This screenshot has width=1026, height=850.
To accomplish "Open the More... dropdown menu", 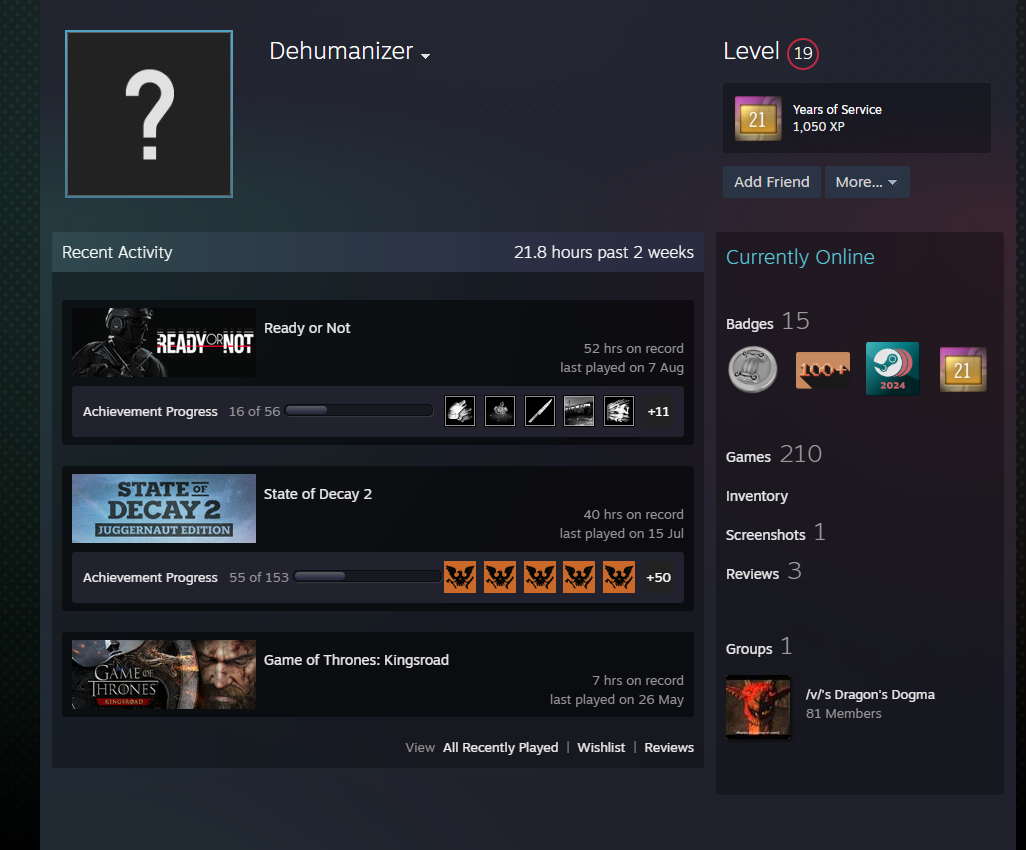I will (867, 182).
